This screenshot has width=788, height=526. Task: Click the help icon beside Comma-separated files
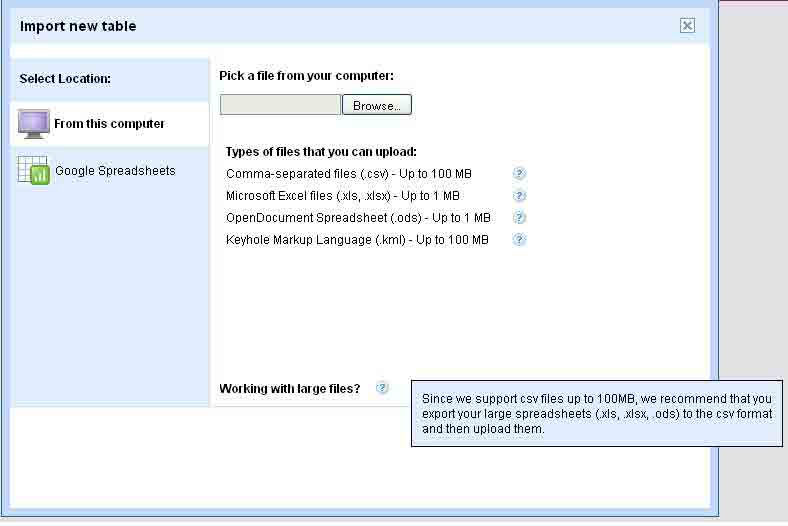tap(519, 173)
